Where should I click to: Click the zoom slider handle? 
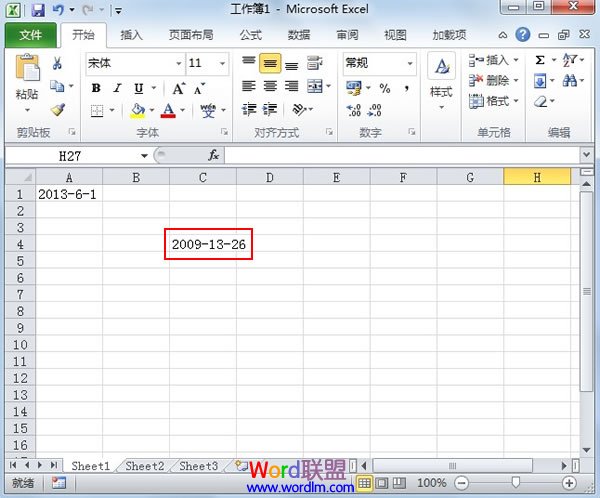tap(515, 482)
